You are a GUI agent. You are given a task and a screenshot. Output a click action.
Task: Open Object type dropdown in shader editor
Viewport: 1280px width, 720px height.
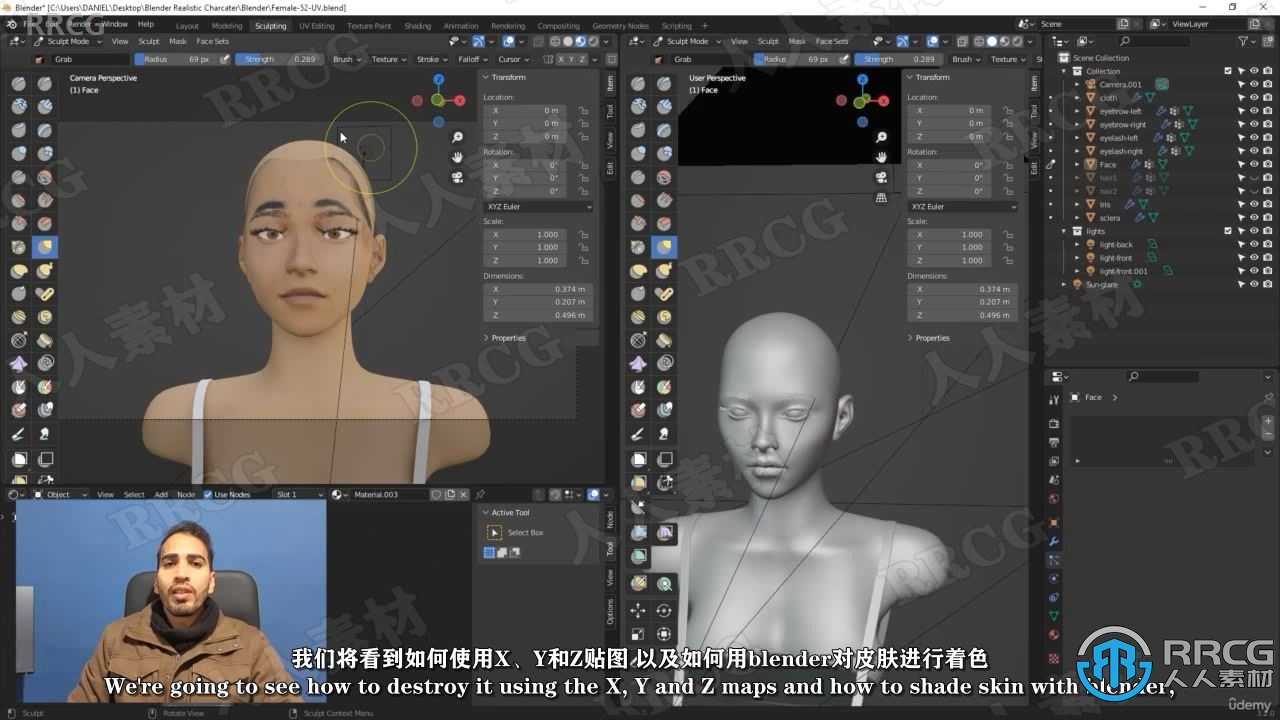[x=61, y=494]
